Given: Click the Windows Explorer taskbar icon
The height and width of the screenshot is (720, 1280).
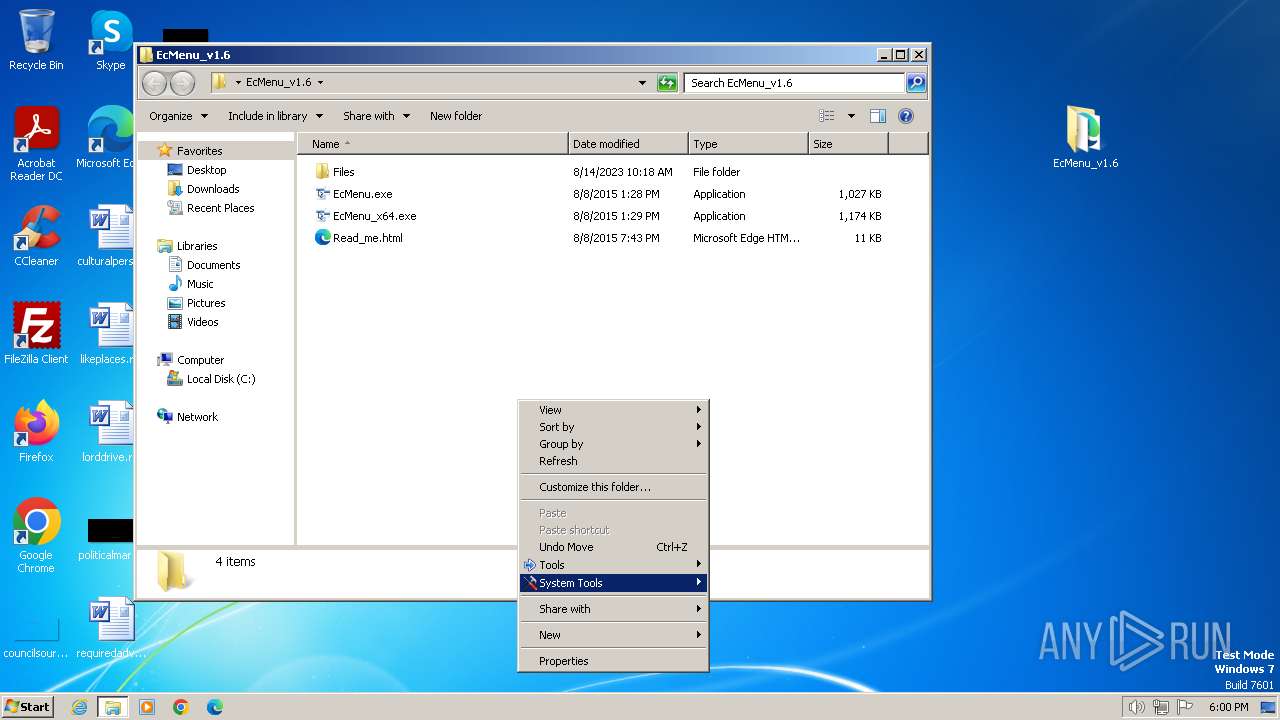Looking at the screenshot, I should (x=112, y=707).
